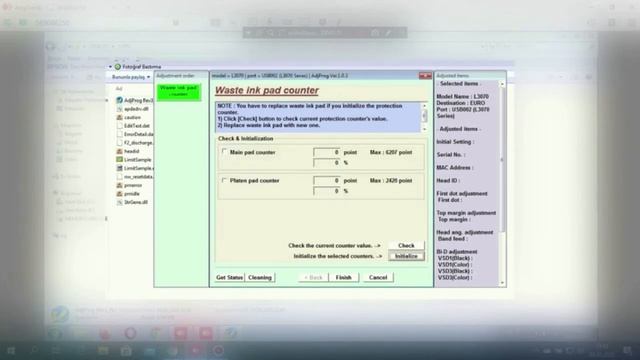This screenshot has height=360, width=640.
Task: Click the Main pad counter point field
Action: pyautogui.click(x=327, y=152)
